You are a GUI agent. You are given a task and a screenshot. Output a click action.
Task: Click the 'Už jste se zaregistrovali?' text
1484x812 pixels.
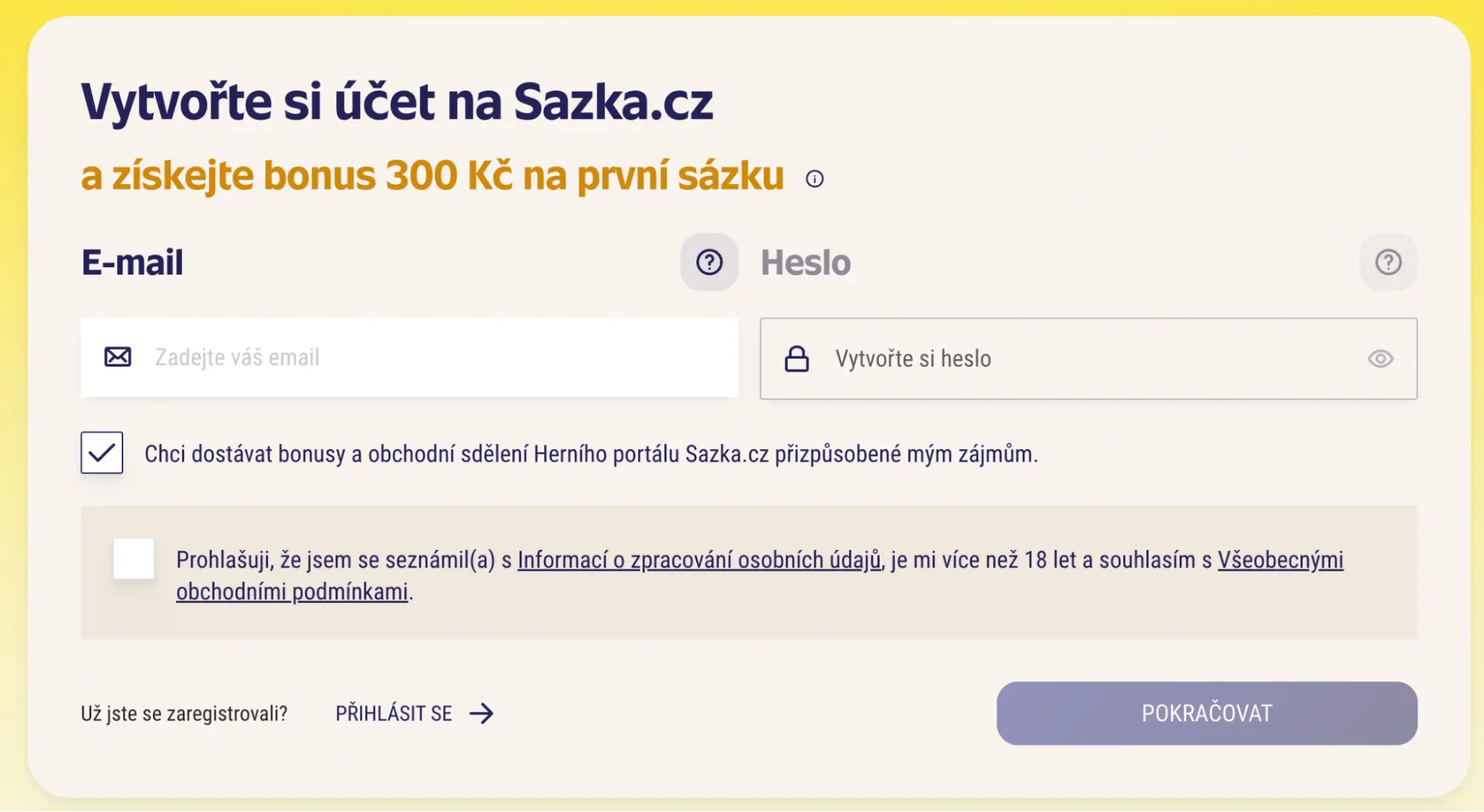tap(184, 713)
